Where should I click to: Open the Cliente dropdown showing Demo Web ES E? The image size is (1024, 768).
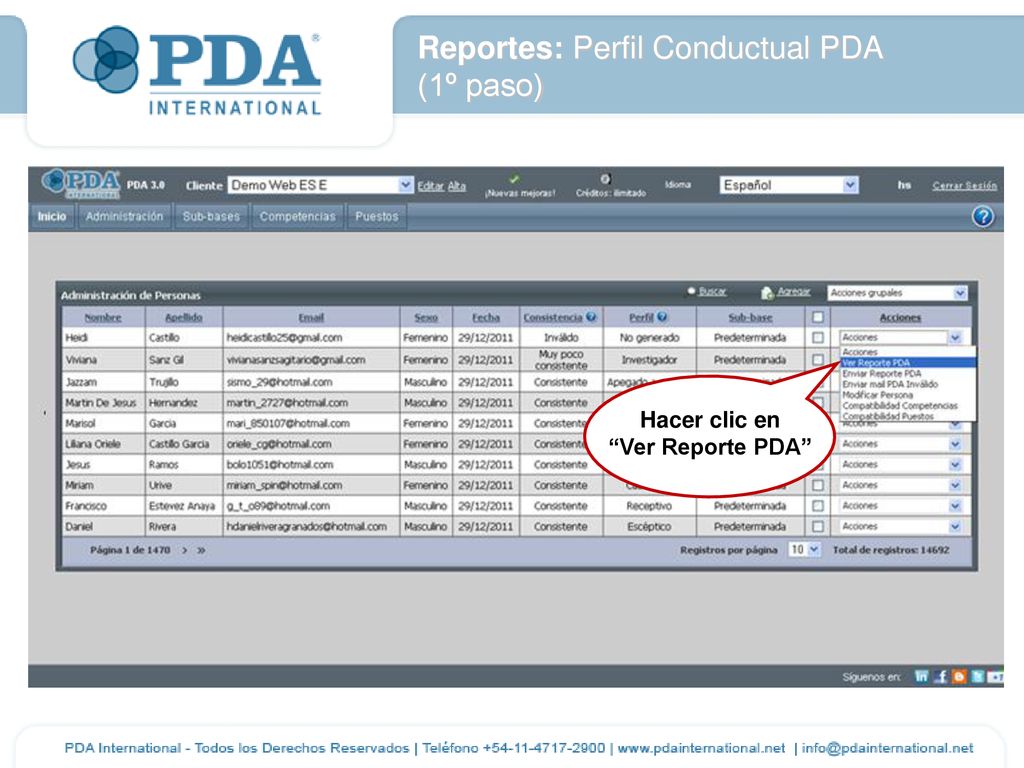click(x=321, y=185)
